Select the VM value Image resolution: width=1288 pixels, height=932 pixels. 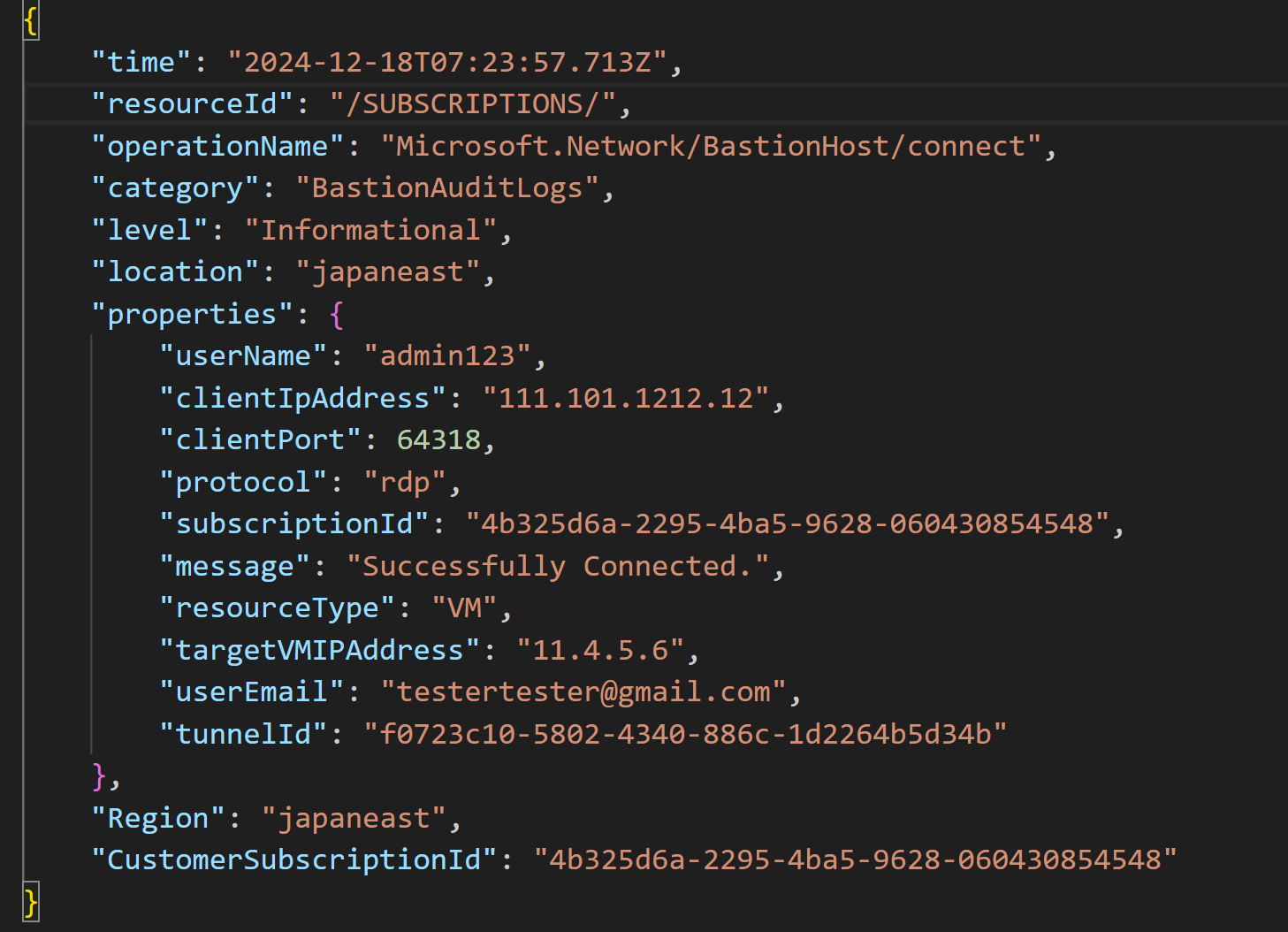[465, 608]
